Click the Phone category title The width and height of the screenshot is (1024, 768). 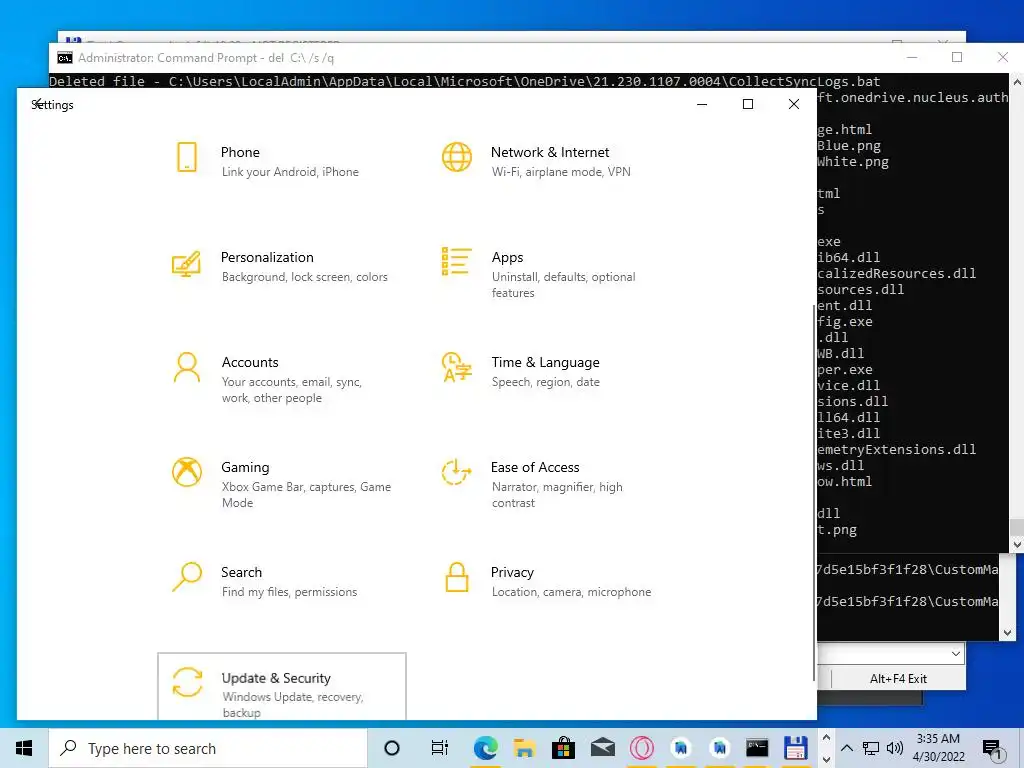240,152
